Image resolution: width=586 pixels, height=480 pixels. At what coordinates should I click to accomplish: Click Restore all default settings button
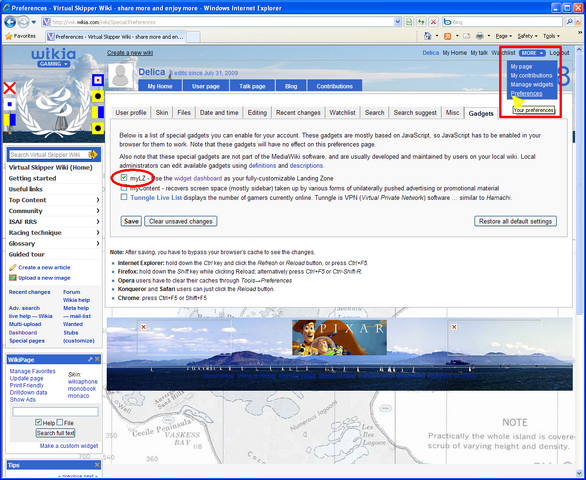pos(515,221)
